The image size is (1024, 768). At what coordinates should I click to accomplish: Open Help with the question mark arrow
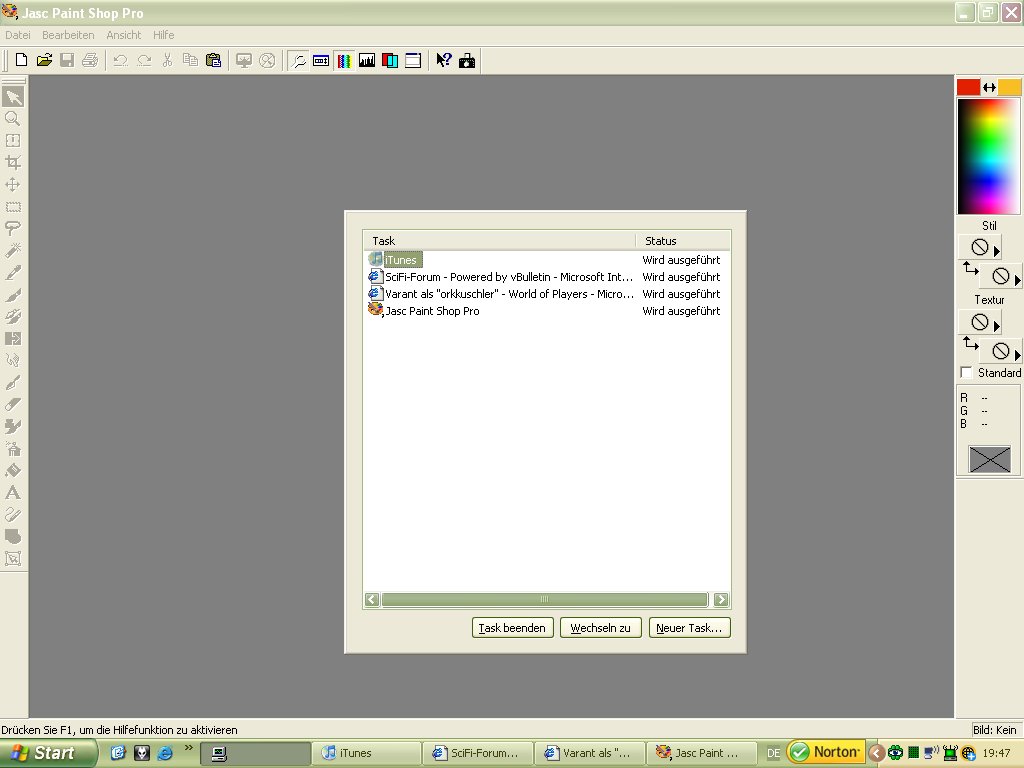[443, 61]
